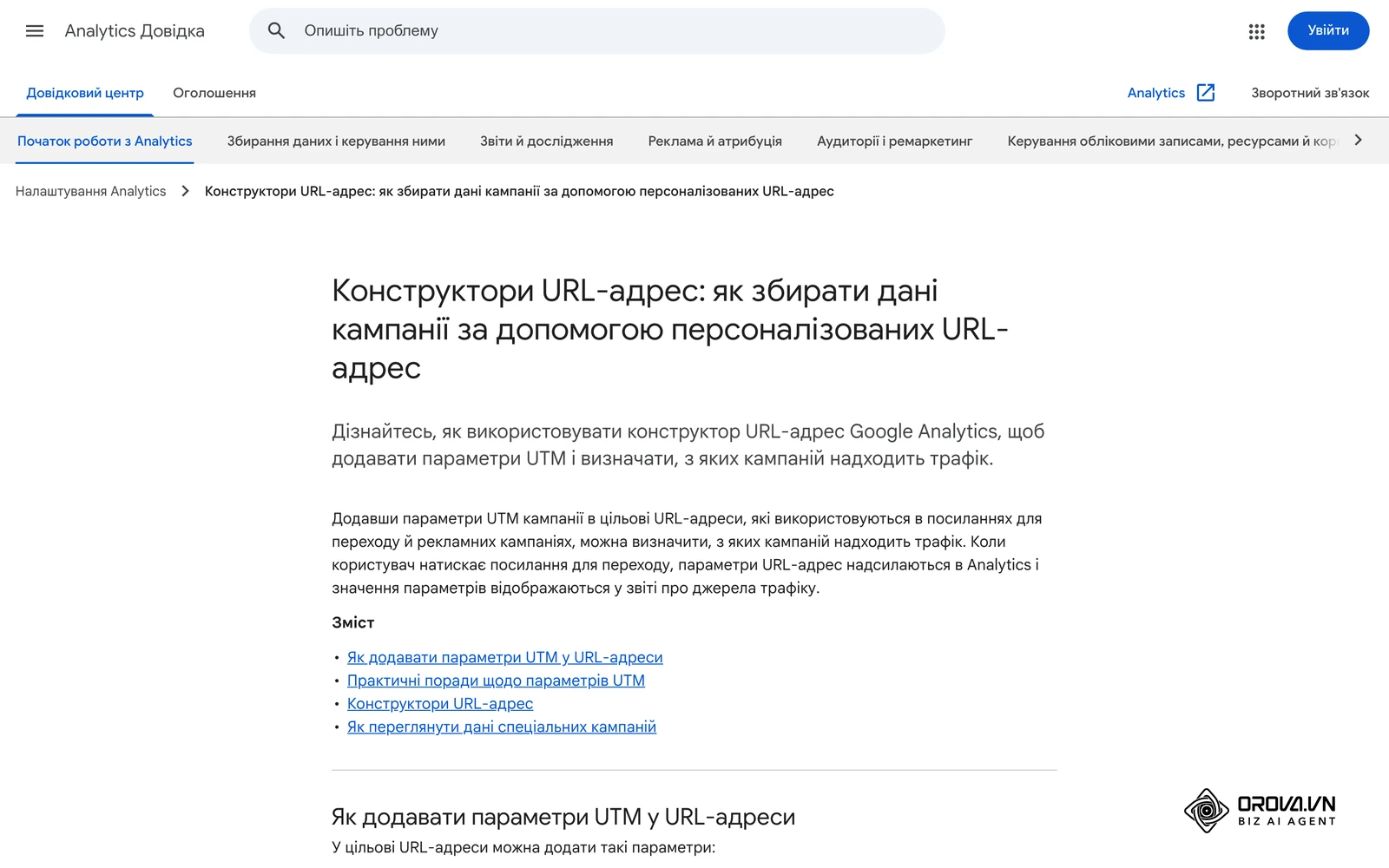
Task: Select 'Реклама й атрибуція' category
Action: point(714,141)
